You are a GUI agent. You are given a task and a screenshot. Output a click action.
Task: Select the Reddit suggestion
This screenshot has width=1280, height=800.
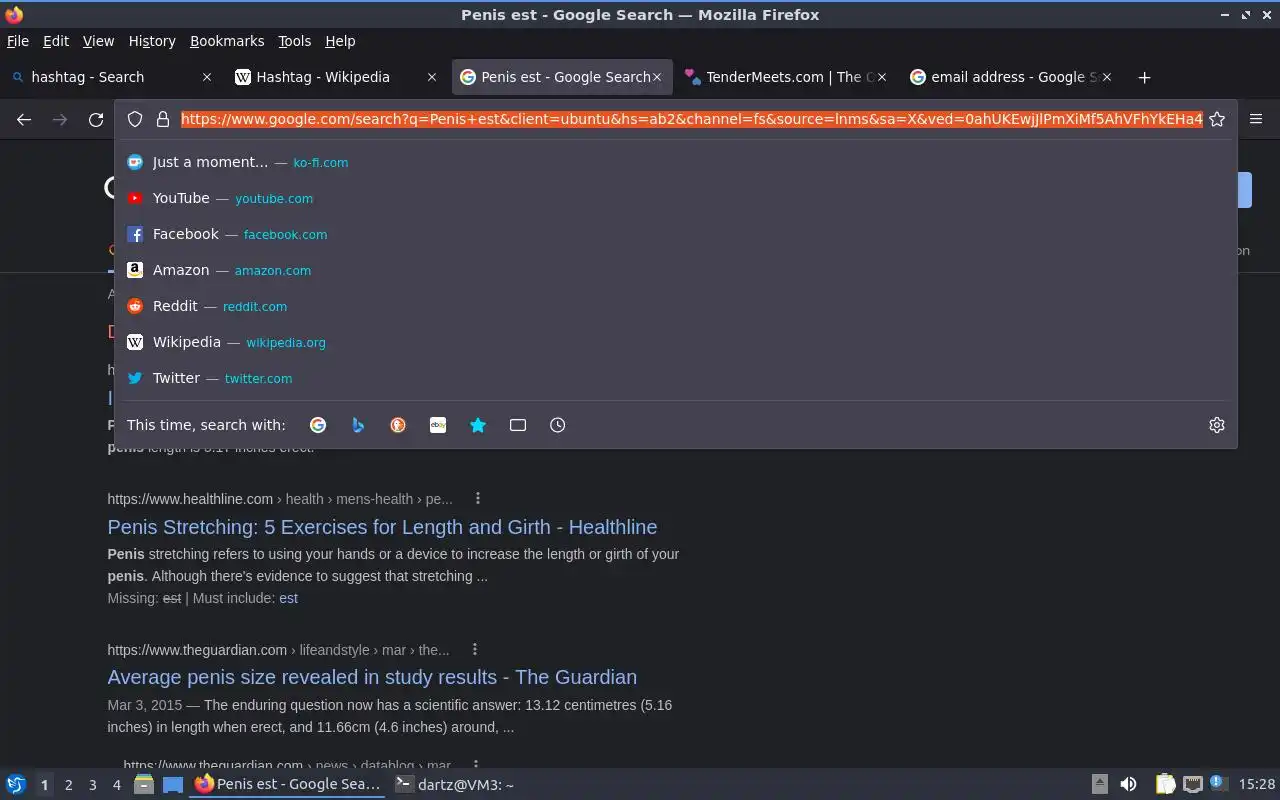(x=675, y=306)
